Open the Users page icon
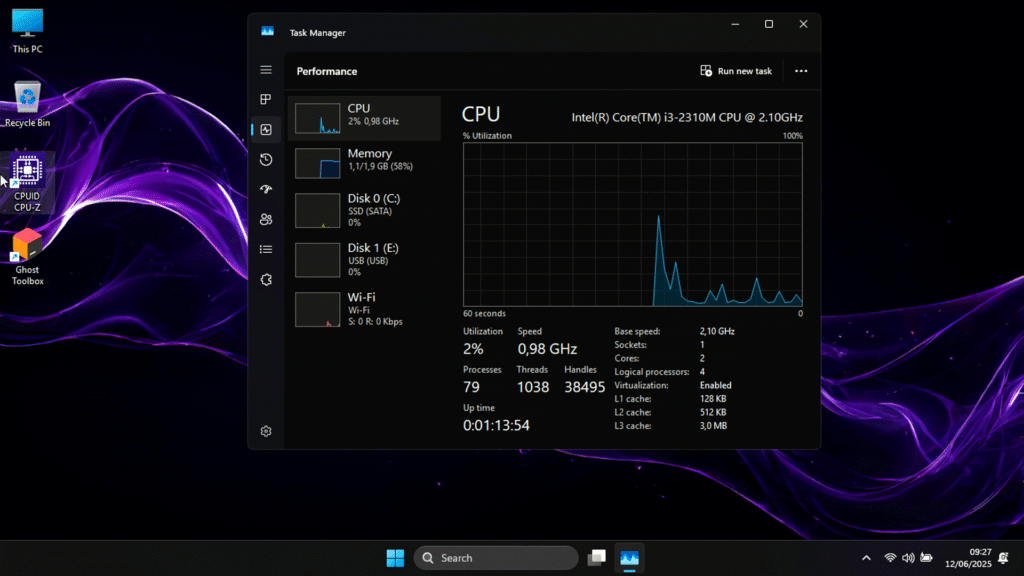Screen dimensions: 1024x576 [x=266, y=219]
